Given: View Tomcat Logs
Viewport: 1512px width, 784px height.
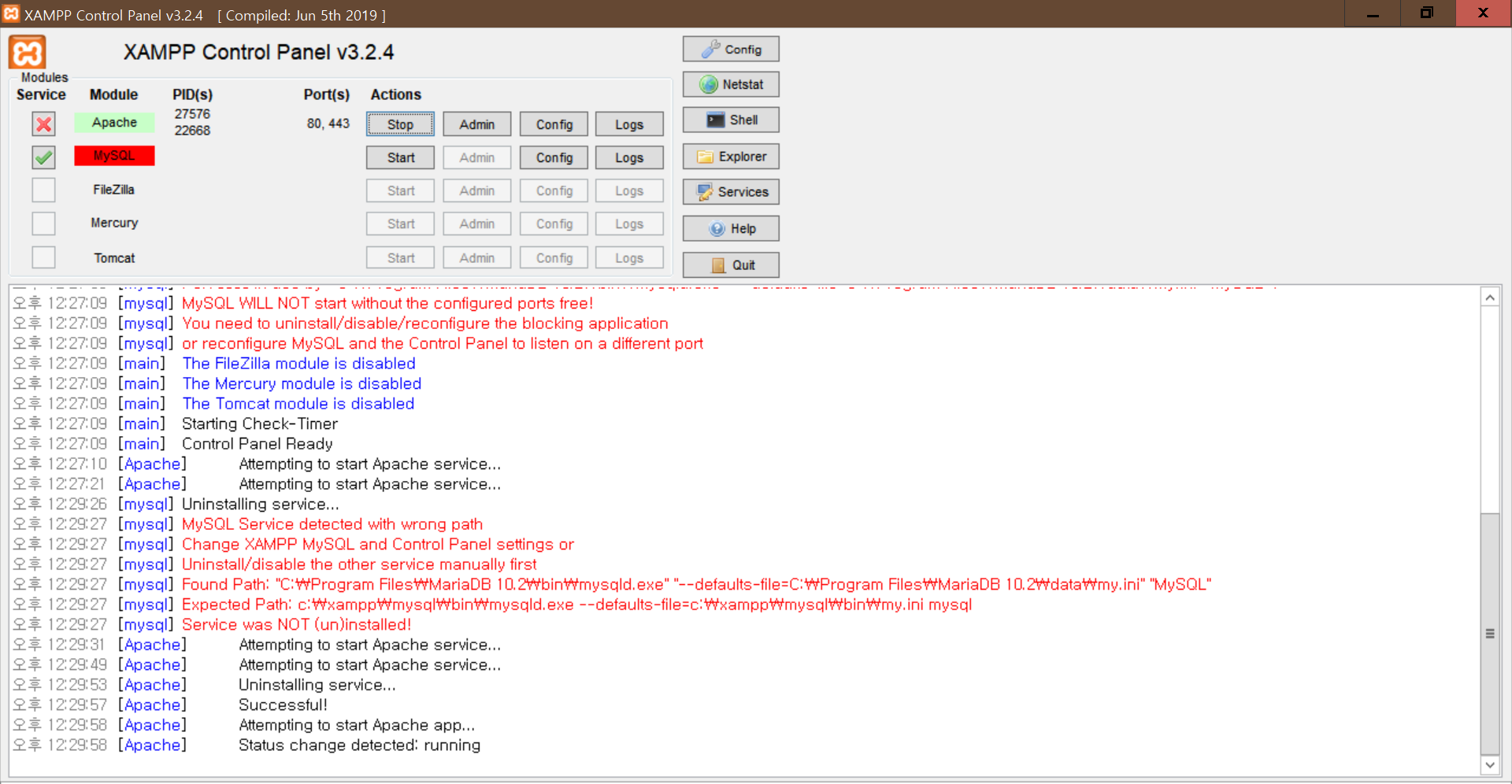Looking at the screenshot, I should (x=629, y=257).
